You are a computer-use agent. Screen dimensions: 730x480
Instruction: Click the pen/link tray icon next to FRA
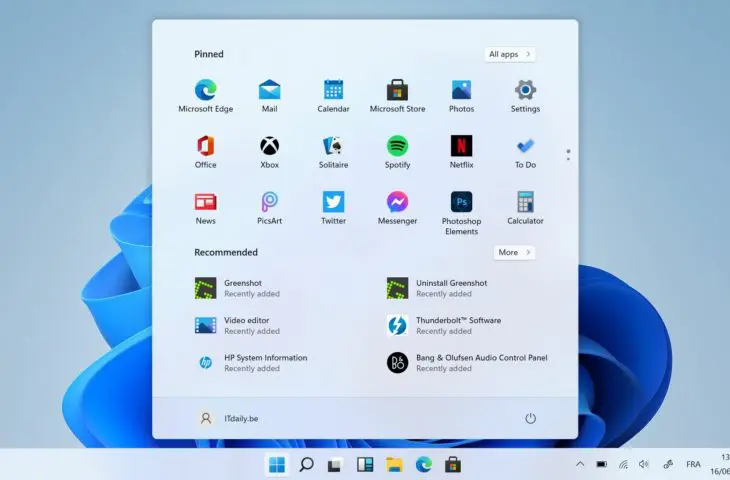coord(668,464)
